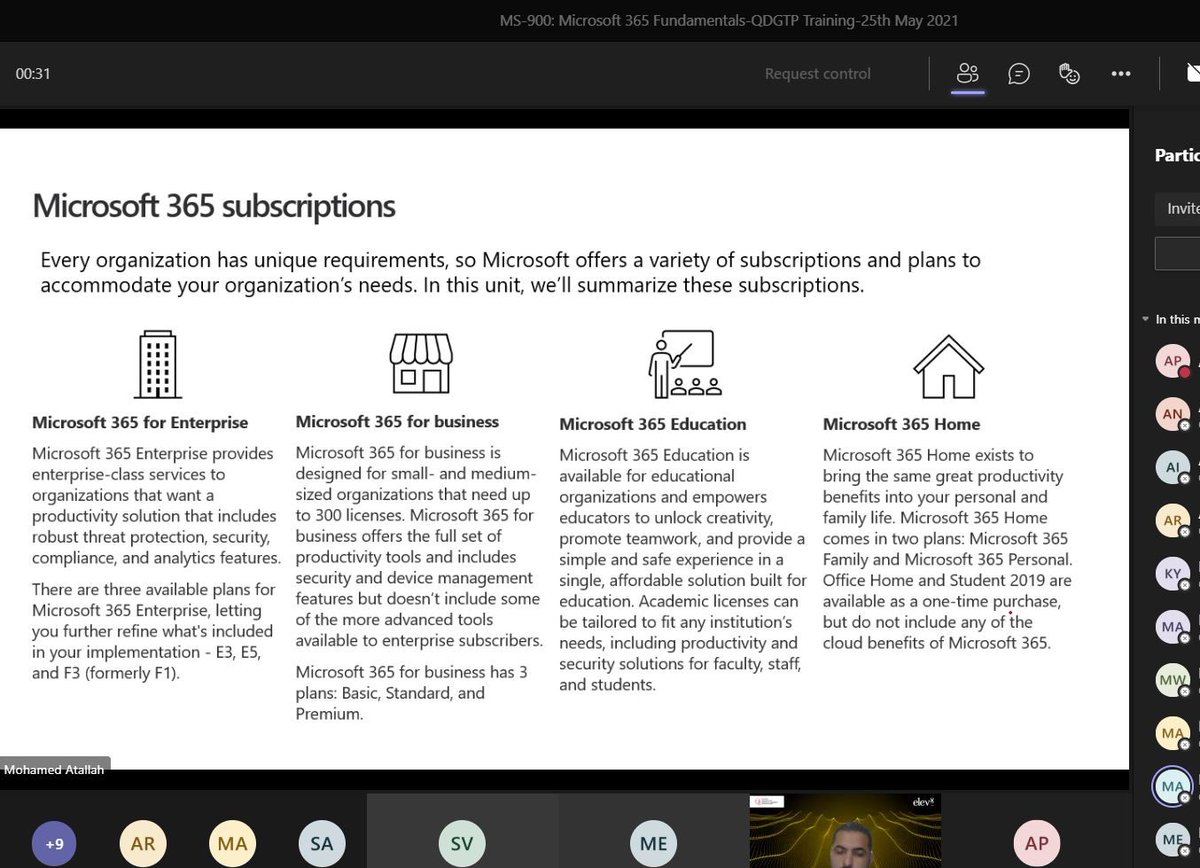Click the Request control button
This screenshot has width=1200, height=868.
818,73
